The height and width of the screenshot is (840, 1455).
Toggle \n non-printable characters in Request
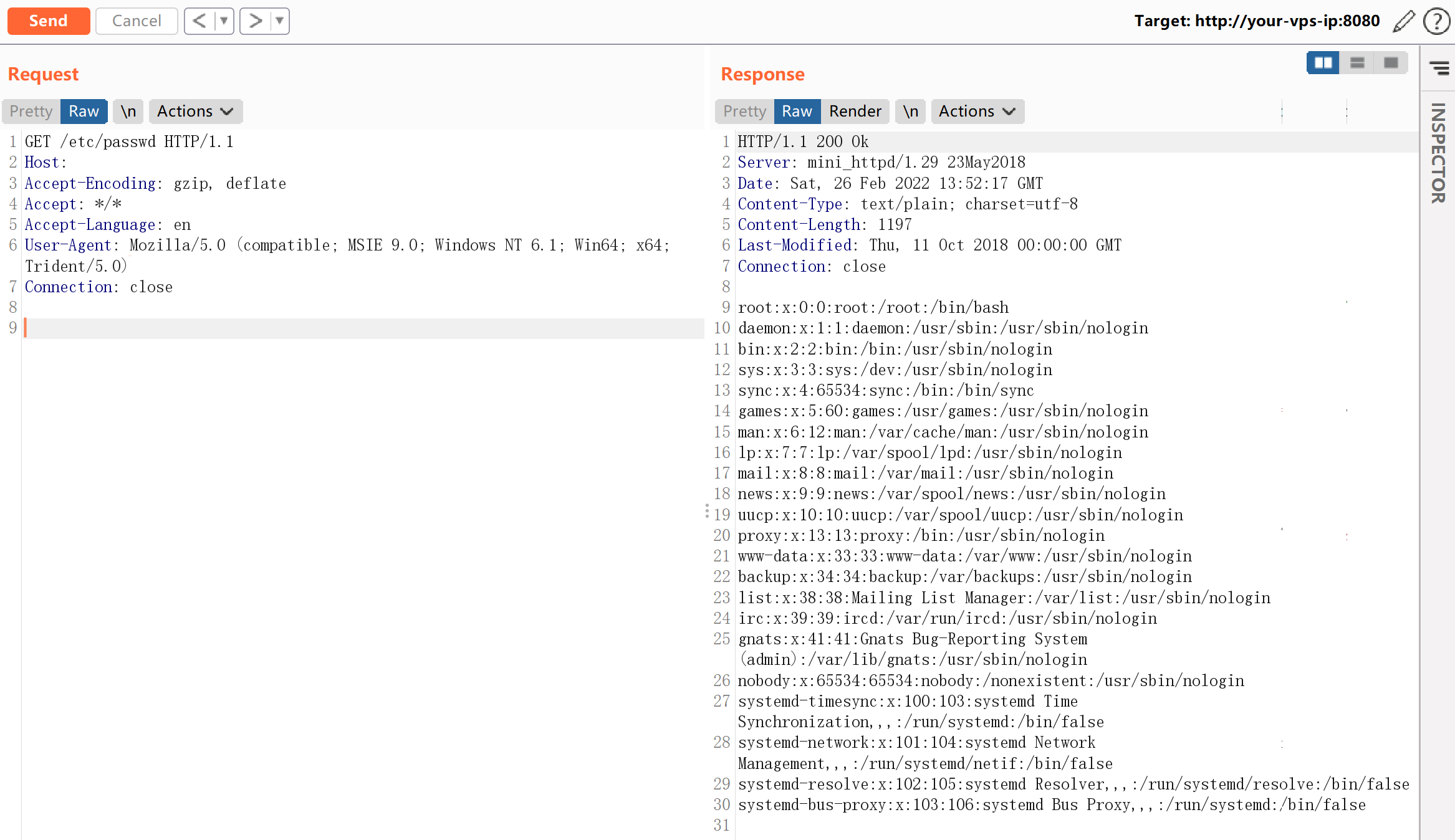click(128, 111)
